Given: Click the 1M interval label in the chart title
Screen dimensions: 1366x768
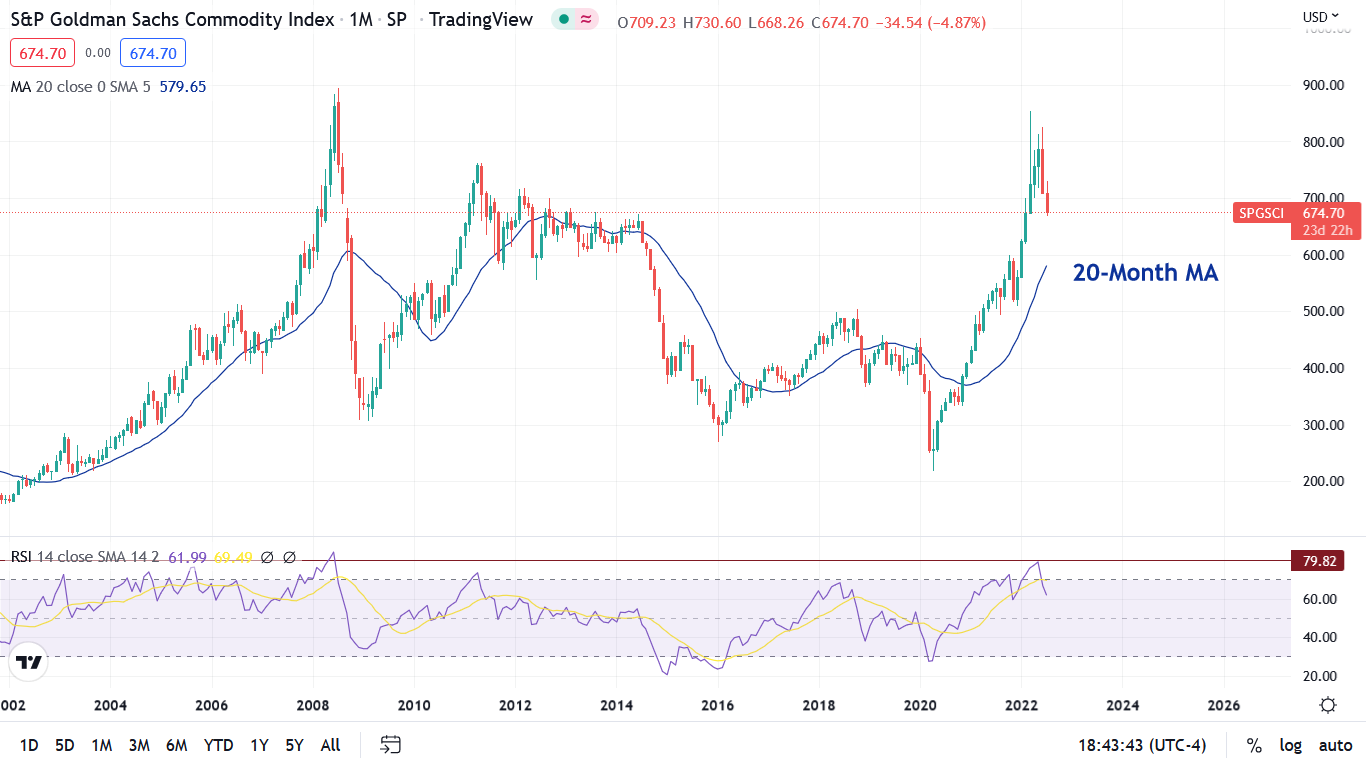Looking at the screenshot, I should pos(362,19).
